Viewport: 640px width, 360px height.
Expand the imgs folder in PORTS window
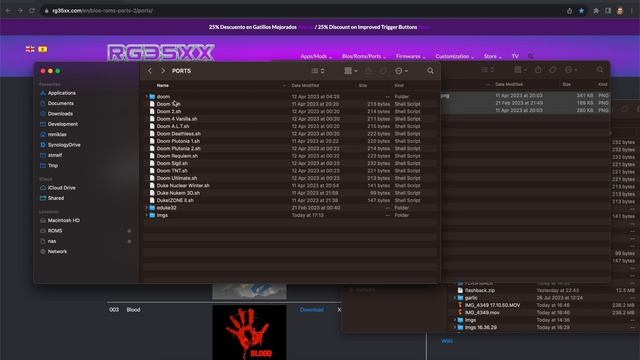(x=147, y=215)
